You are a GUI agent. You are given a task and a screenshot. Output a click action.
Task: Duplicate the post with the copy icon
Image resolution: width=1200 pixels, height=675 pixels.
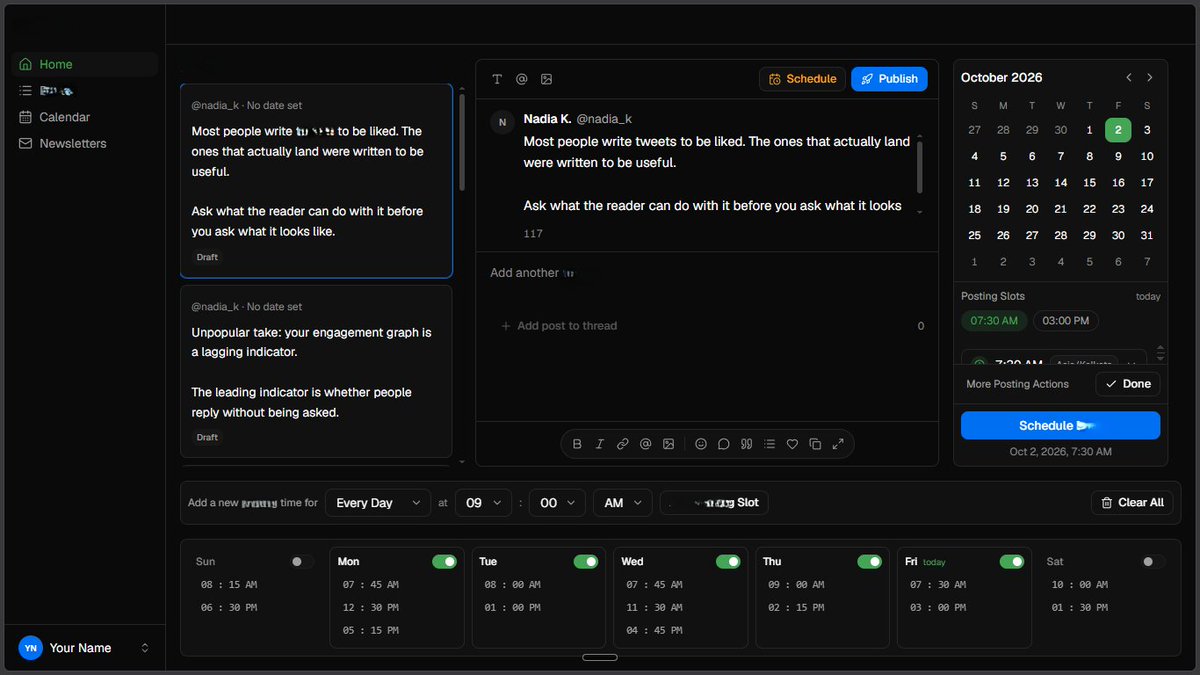pyautogui.click(x=815, y=444)
